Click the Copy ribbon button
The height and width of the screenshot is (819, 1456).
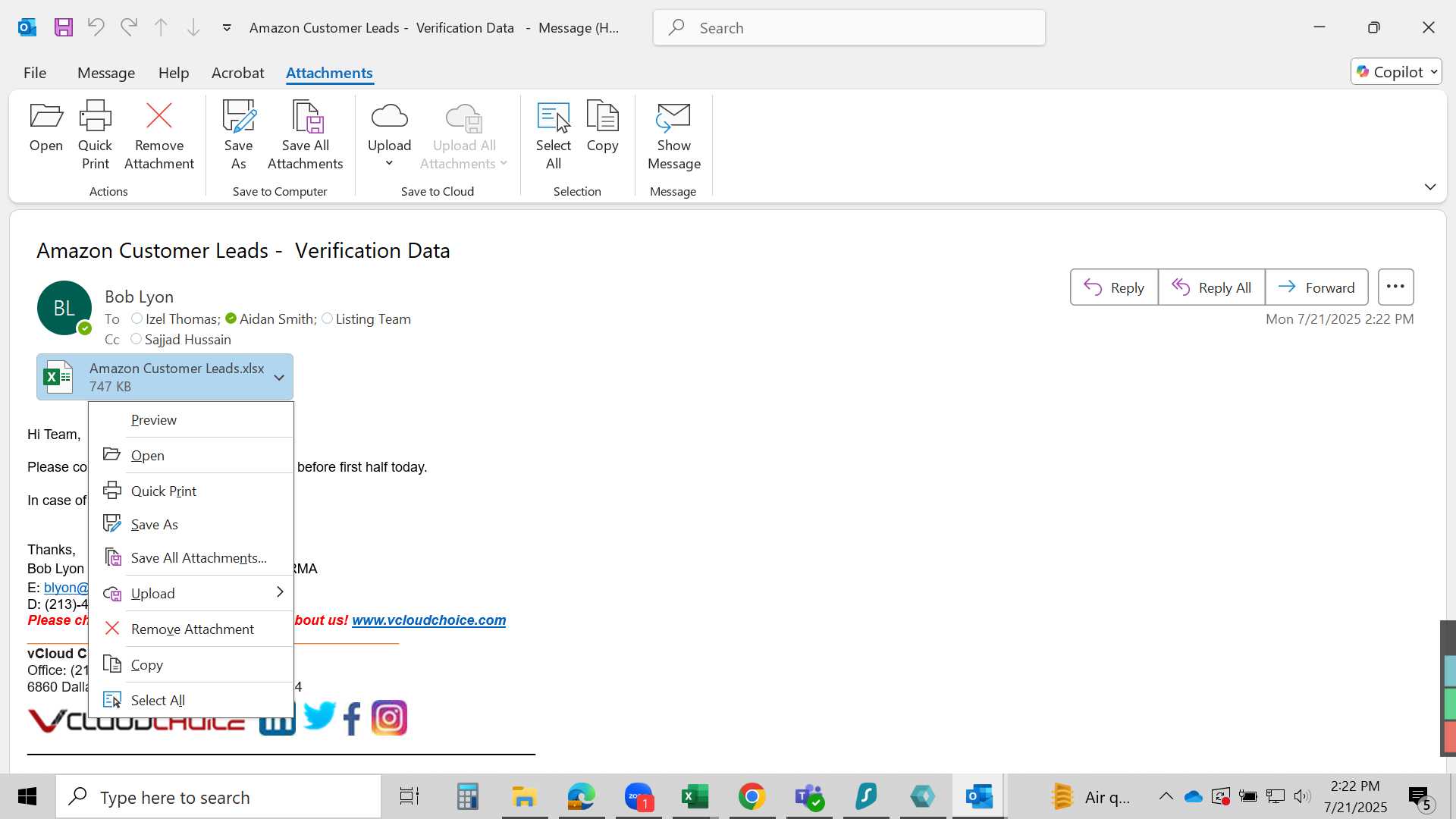coord(603,127)
